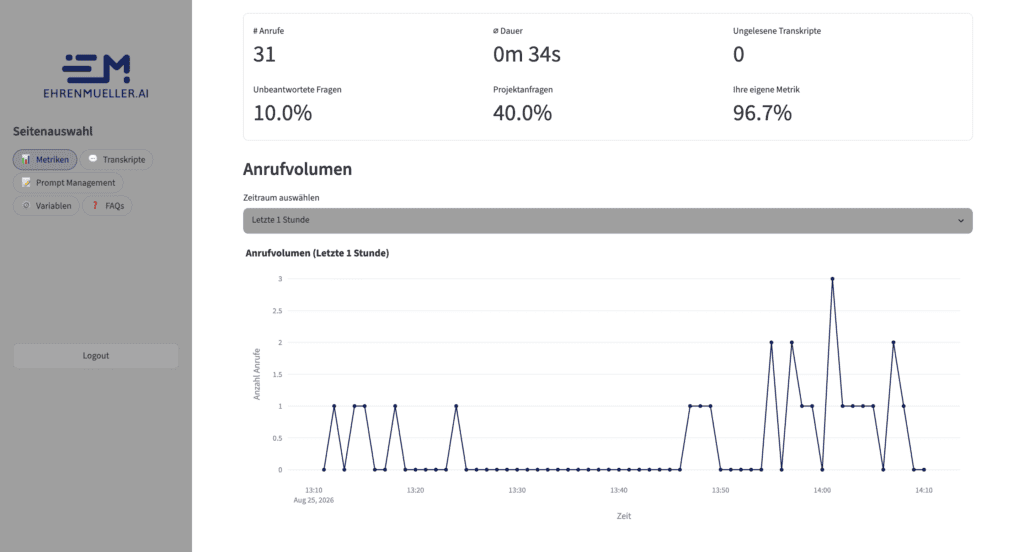
Task: Select the Transkripte page option
Action: coord(116,159)
